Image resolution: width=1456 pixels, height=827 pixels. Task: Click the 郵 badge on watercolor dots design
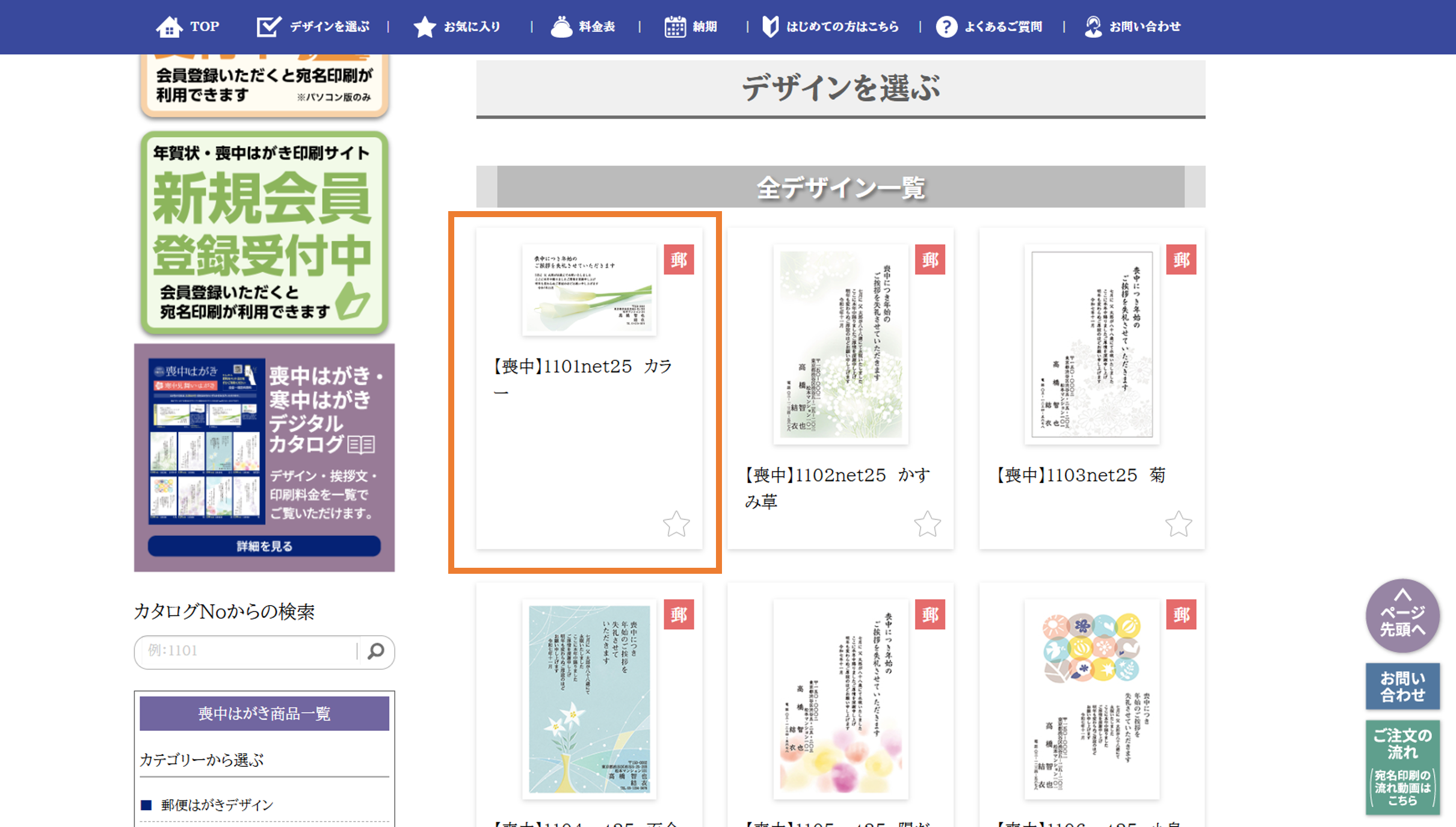pyautogui.click(x=930, y=614)
